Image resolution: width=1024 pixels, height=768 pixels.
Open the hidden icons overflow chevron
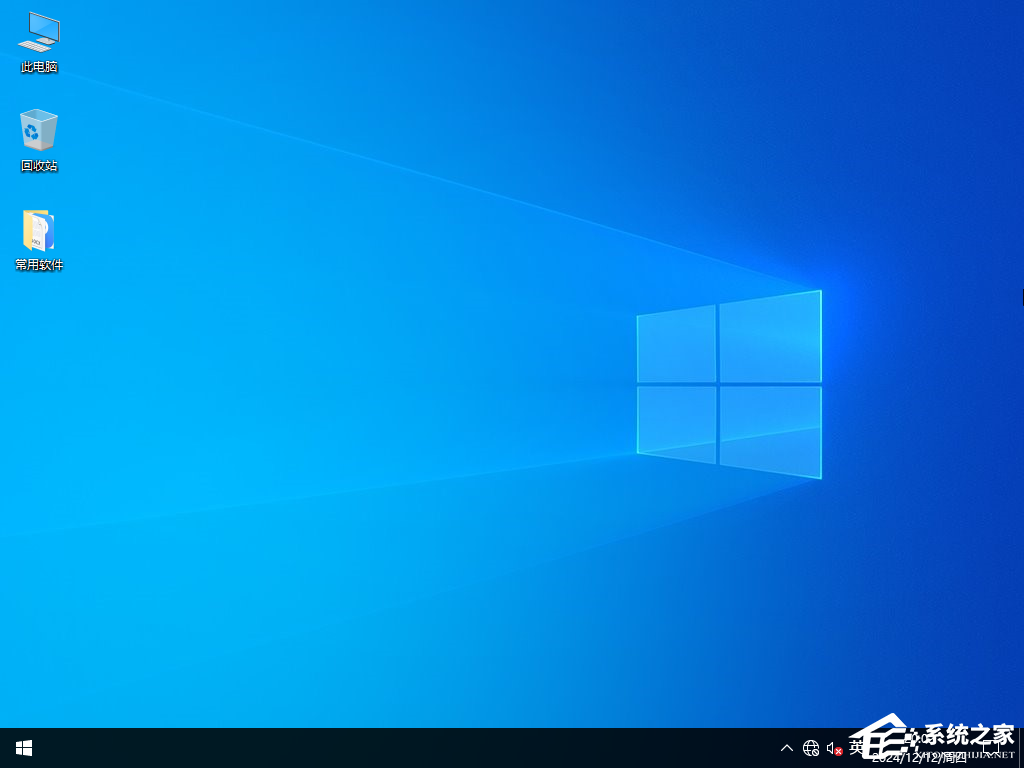(786, 747)
